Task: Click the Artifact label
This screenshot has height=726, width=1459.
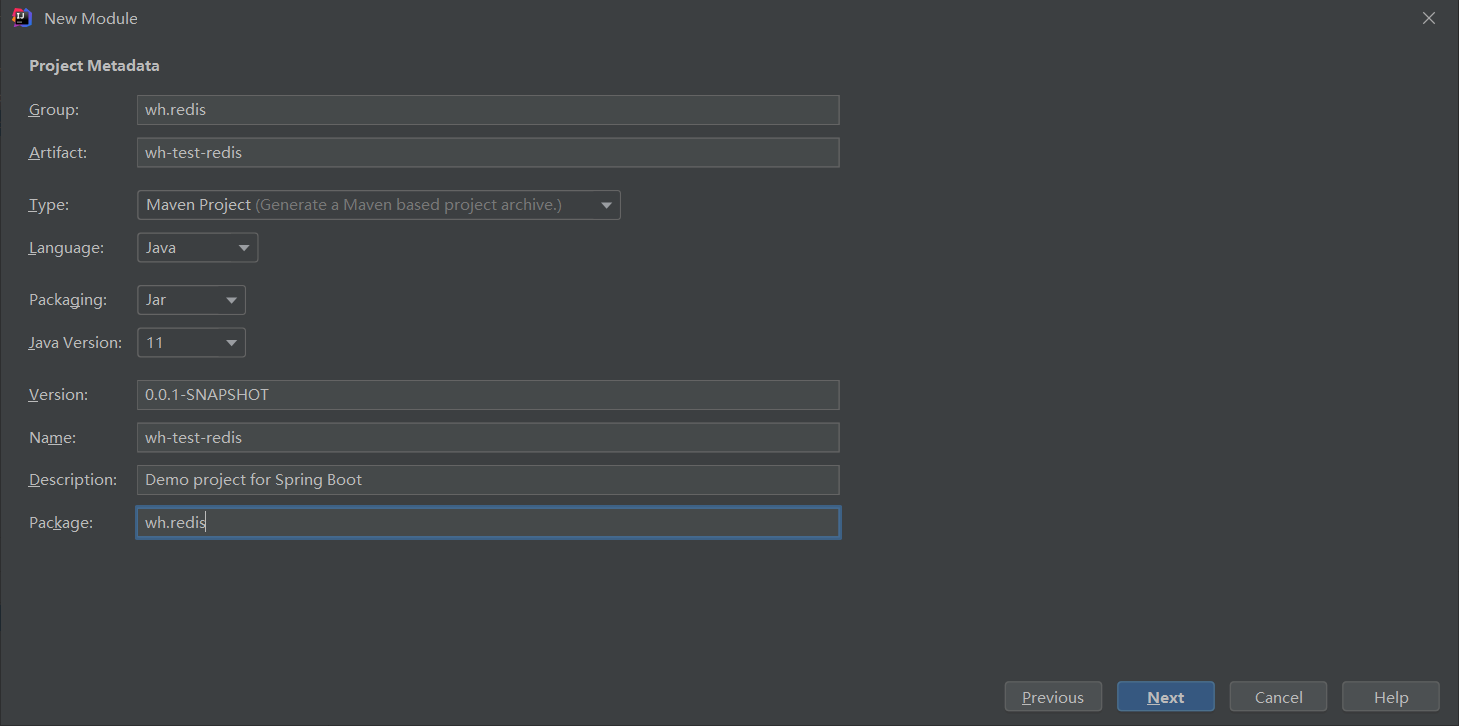Action: 58,152
